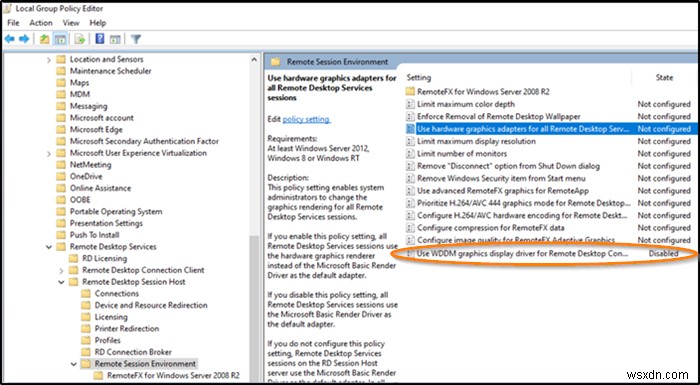The width and height of the screenshot is (700, 385).
Task: Select NetMeeting in the tree
Action: pyautogui.click(x=91, y=165)
